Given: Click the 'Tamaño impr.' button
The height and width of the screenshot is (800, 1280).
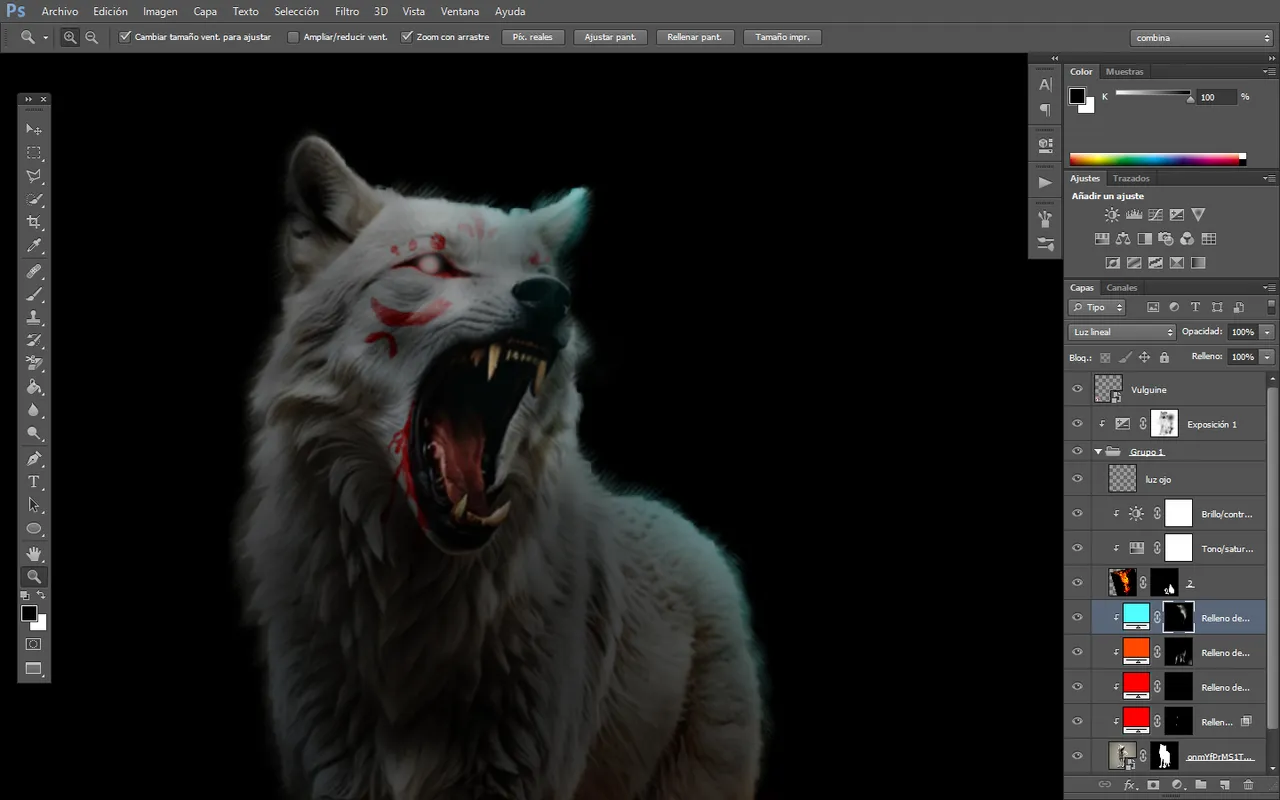Looking at the screenshot, I should pyautogui.click(x=783, y=37).
